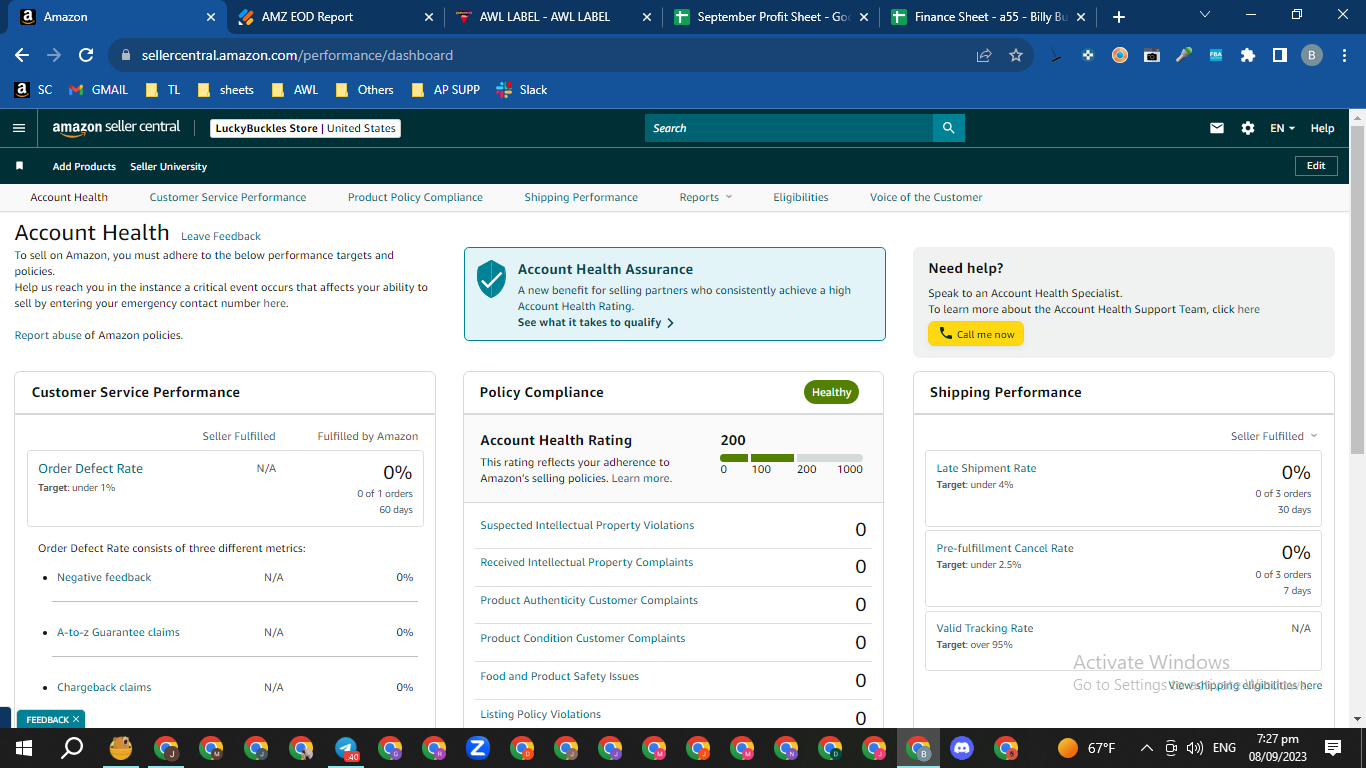This screenshot has height=768, width=1366.
Task: Click the Seller Central search field
Action: [789, 128]
